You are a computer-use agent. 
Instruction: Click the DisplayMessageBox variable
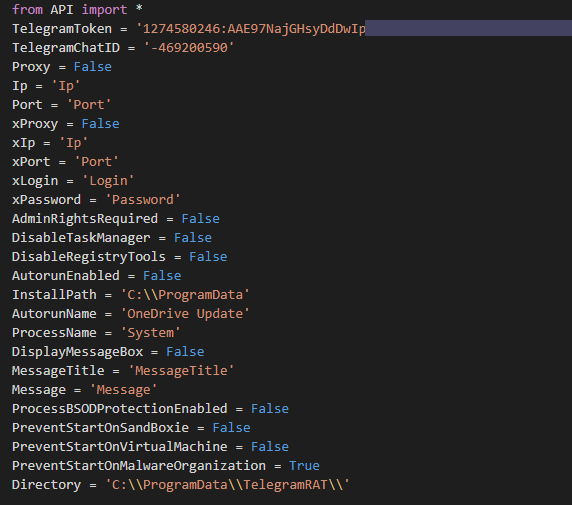(x=77, y=351)
